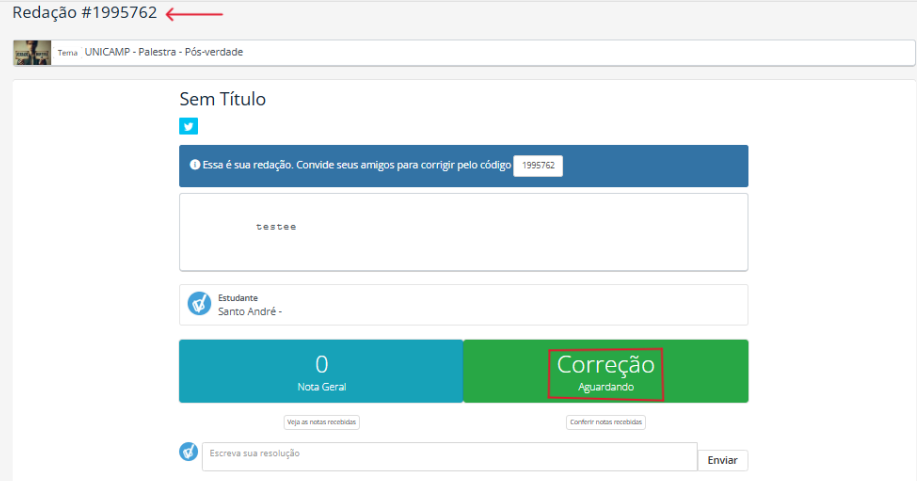Image resolution: width=917 pixels, height=481 pixels.
Task: Click the Twitter share icon
Action: point(188,126)
